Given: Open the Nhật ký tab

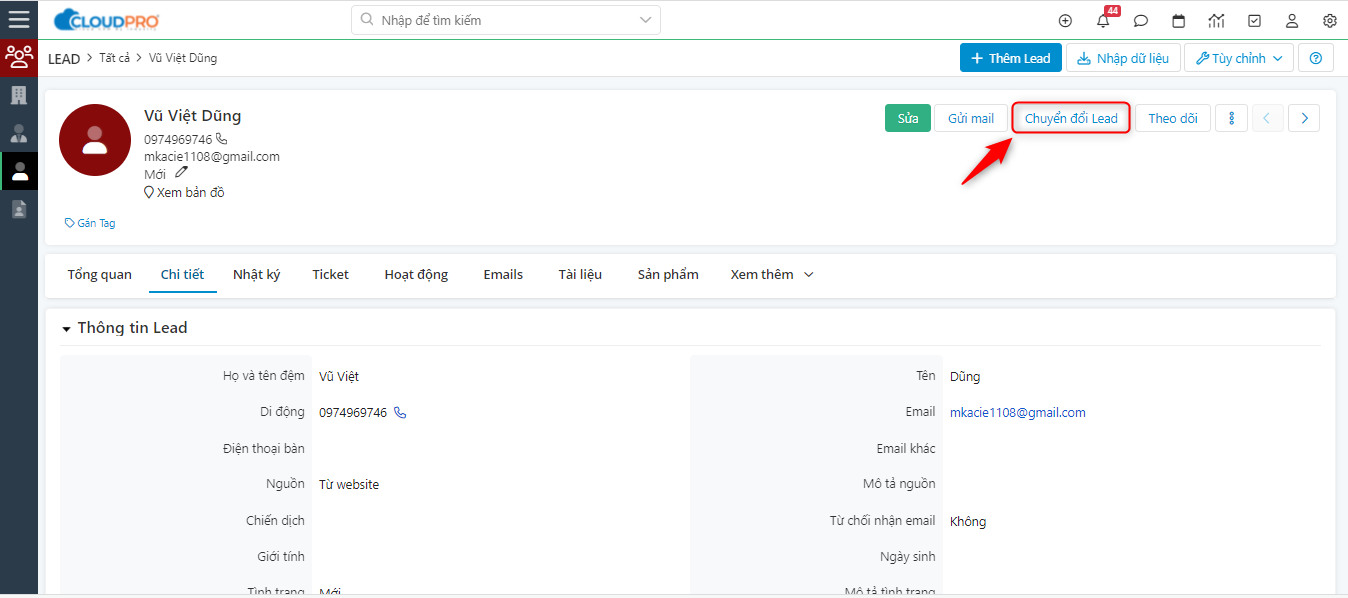Looking at the screenshot, I should pyautogui.click(x=256, y=274).
